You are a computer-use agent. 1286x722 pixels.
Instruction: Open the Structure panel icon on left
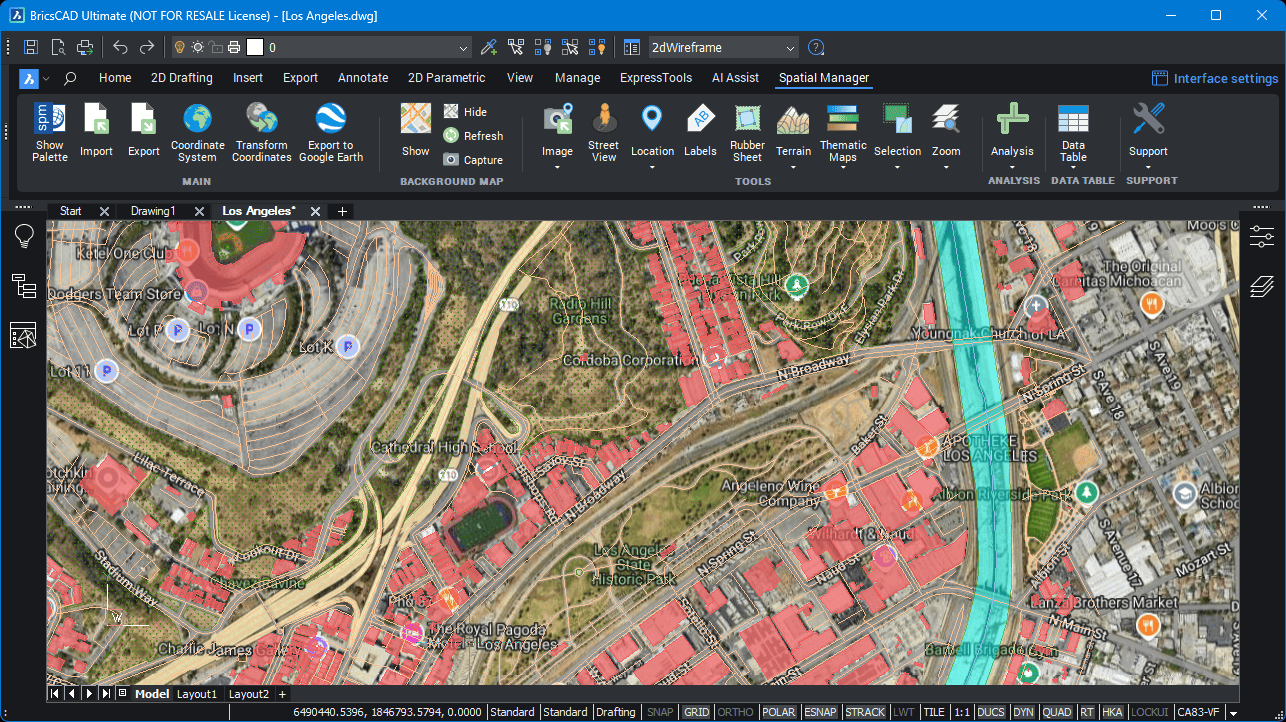[x=24, y=286]
